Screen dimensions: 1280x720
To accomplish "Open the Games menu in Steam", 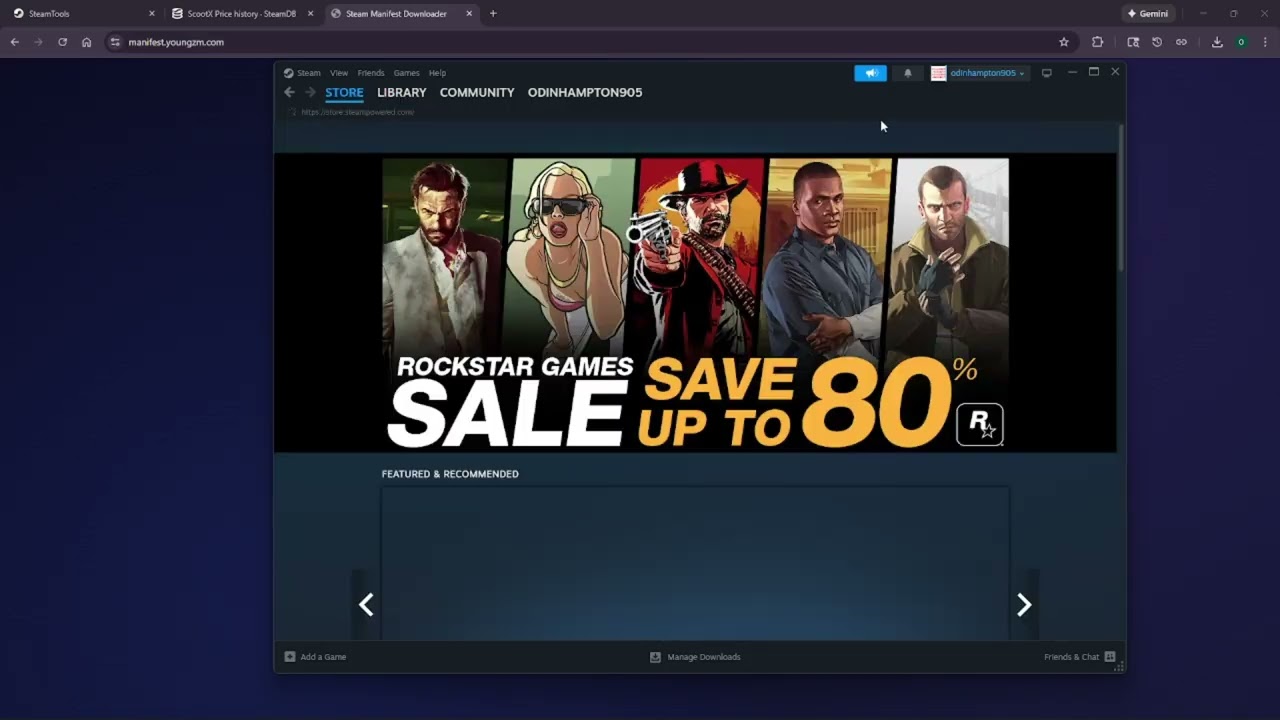I will tap(406, 73).
